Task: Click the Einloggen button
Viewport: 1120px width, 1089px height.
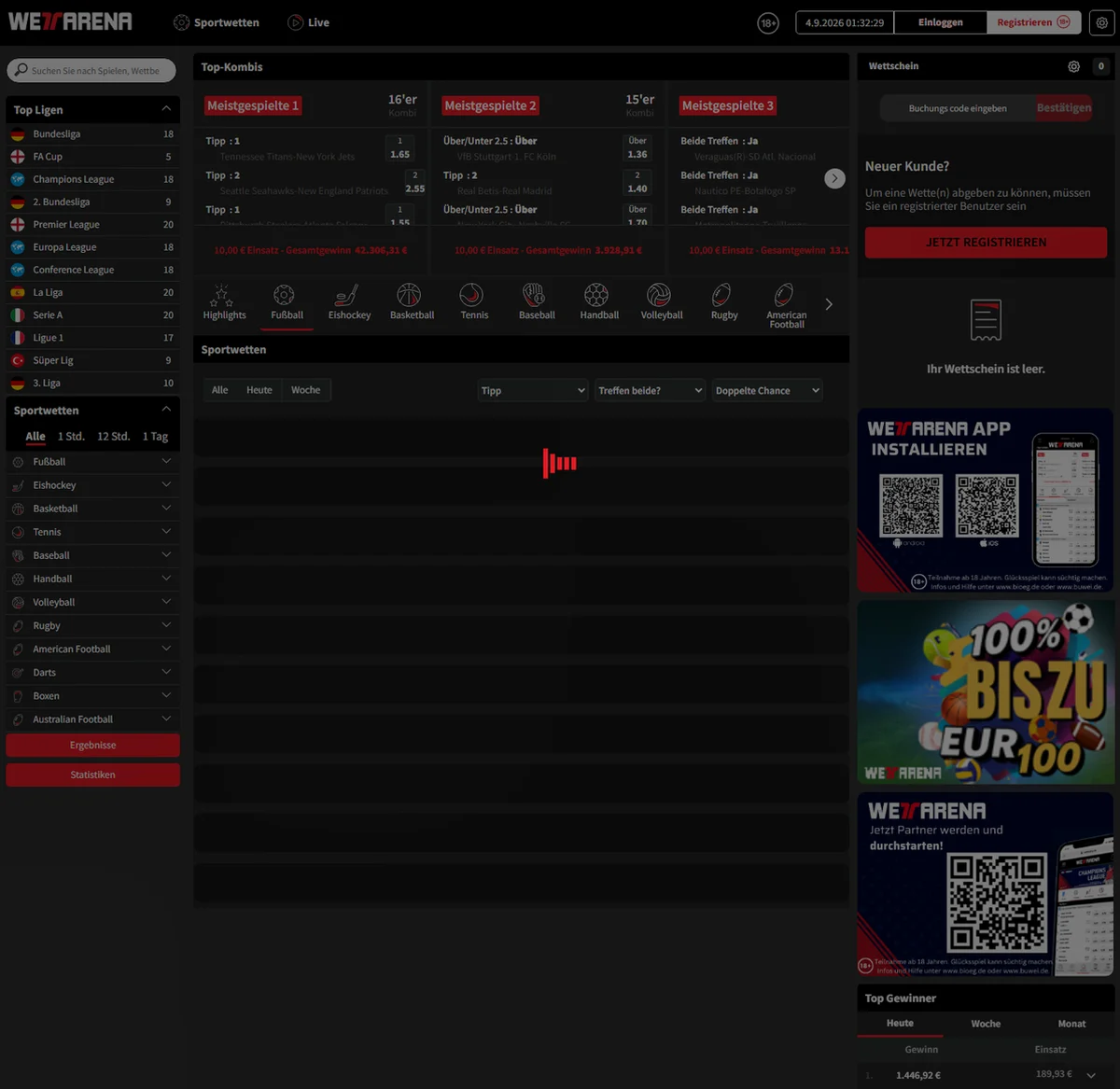Action: [941, 22]
